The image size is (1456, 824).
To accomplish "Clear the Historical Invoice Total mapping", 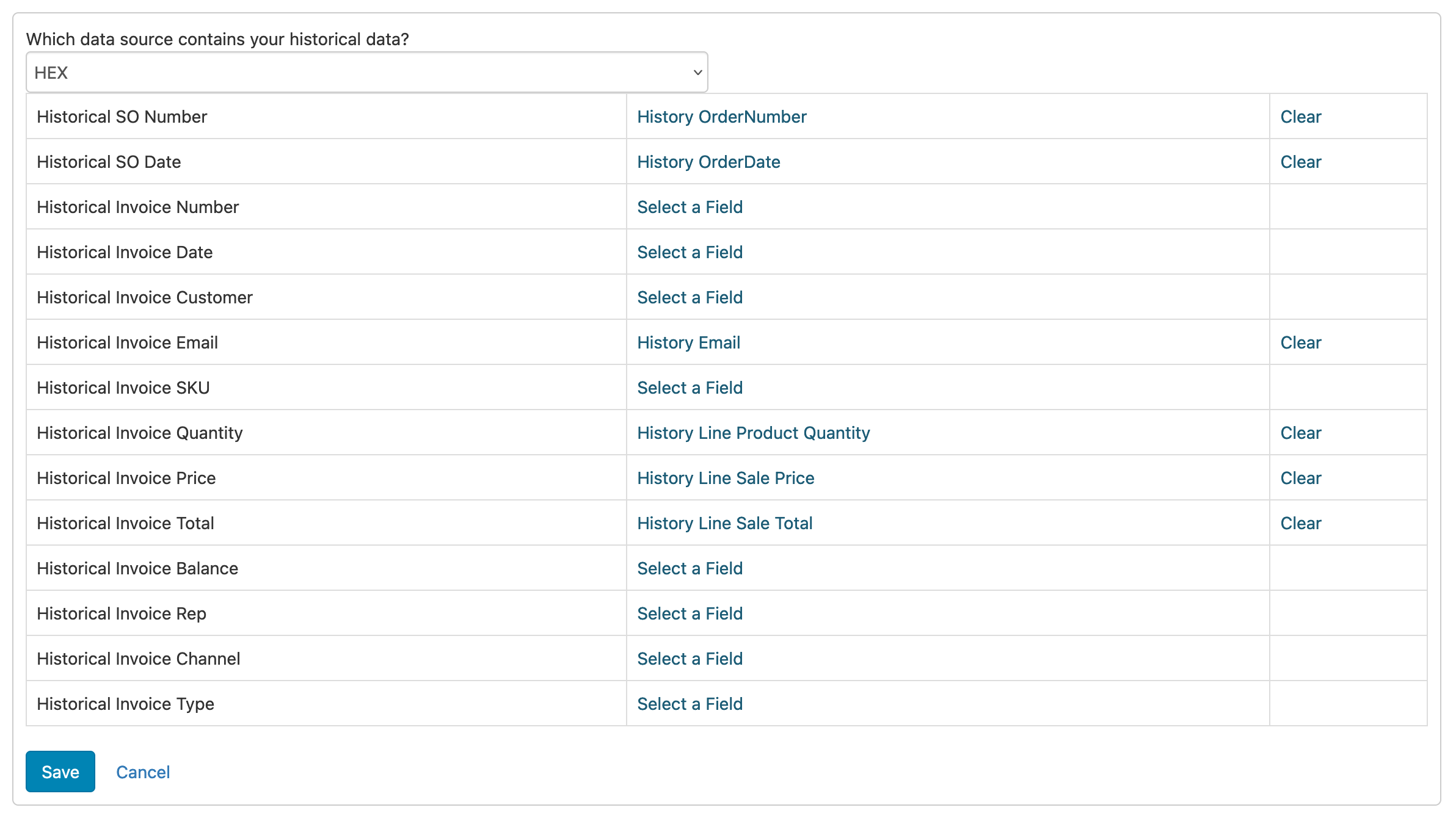I will [1300, 523].
